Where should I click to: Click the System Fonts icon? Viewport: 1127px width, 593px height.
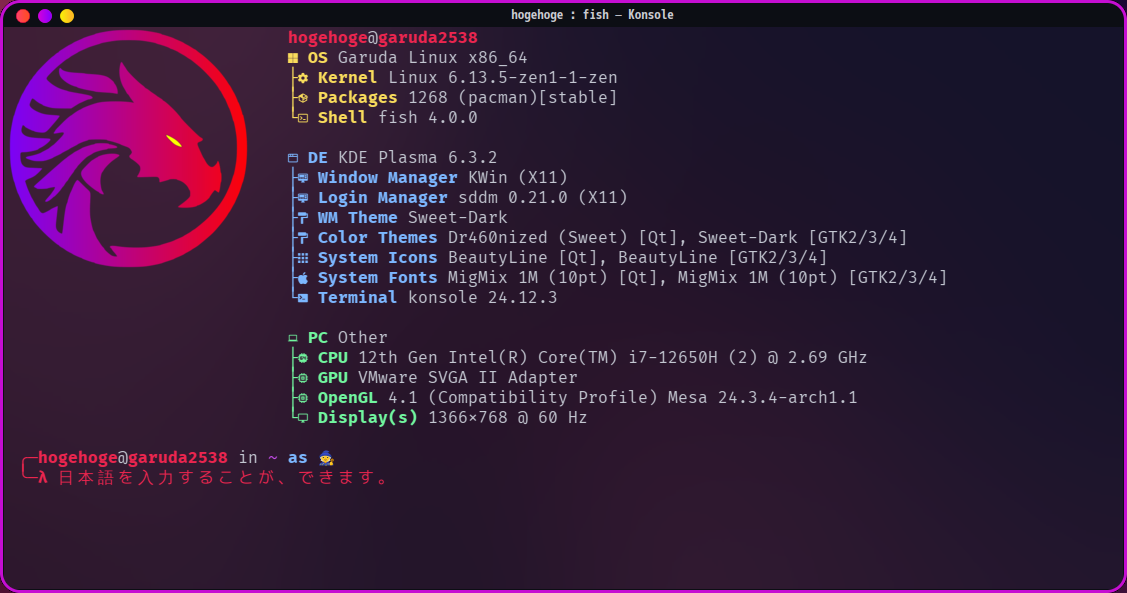click(303, 278)
